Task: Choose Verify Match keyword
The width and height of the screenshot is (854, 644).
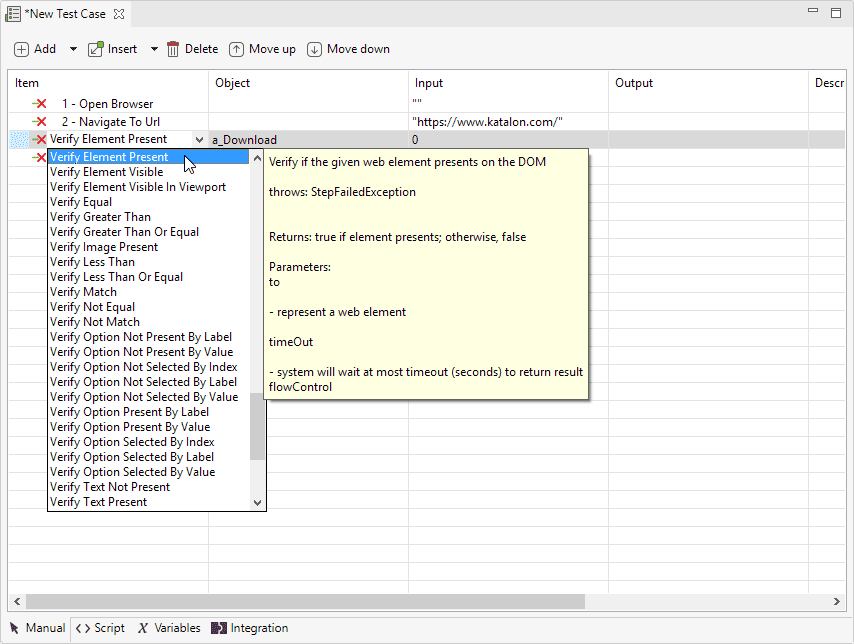Action: (x=149, y=292)
